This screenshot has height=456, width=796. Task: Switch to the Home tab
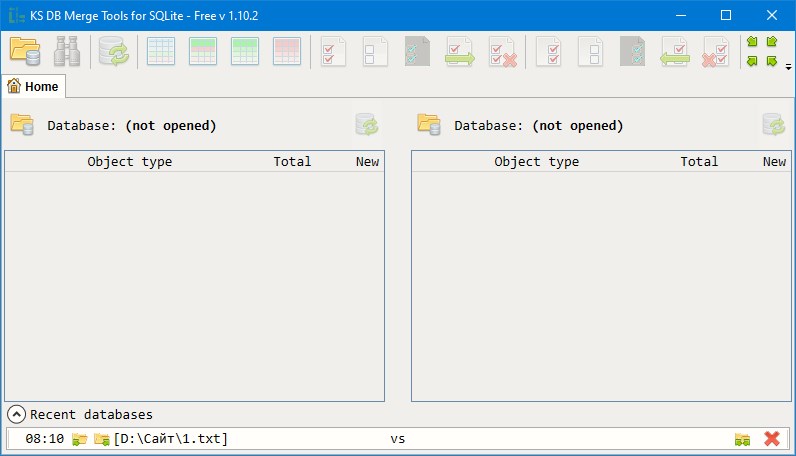[x=34, y=86]
